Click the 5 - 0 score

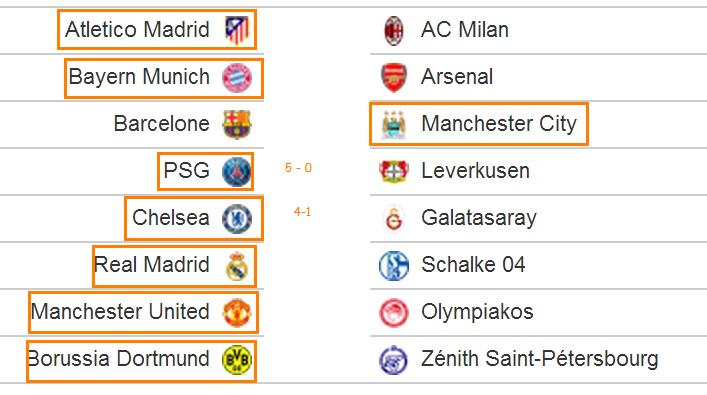298,168
